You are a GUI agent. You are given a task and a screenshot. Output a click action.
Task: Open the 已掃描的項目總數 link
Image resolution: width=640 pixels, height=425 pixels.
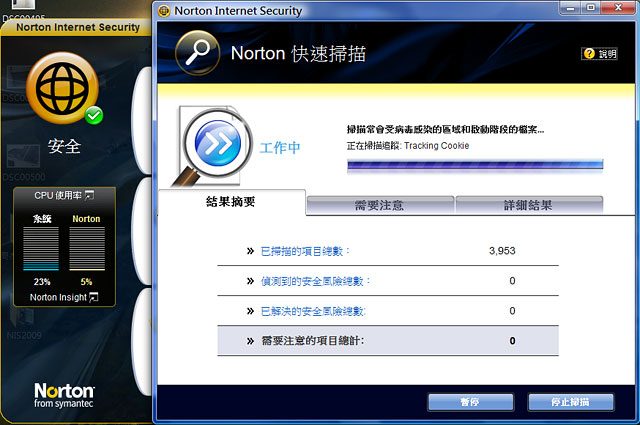point(305,251)
